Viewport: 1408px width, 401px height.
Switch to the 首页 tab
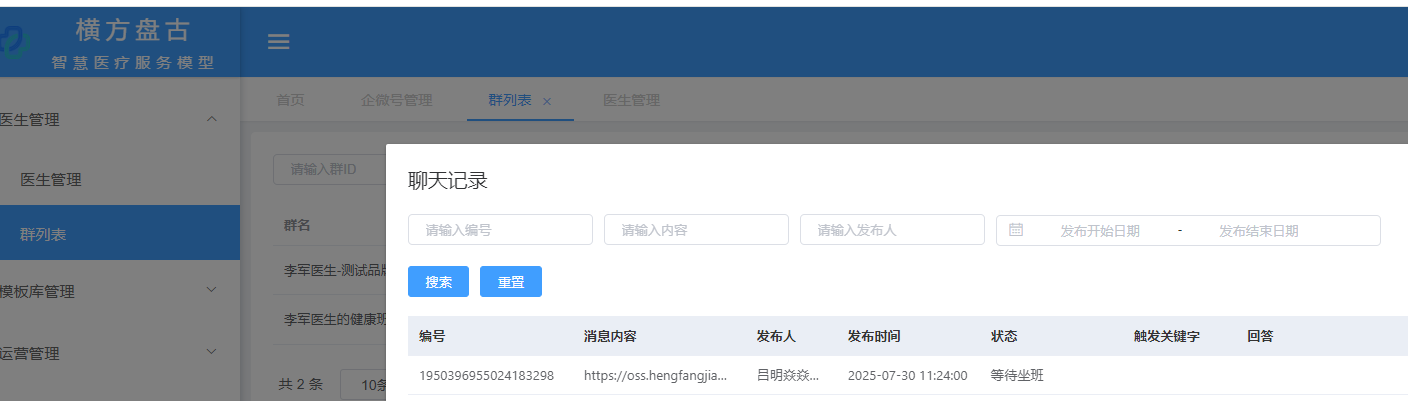coord(290,100)
